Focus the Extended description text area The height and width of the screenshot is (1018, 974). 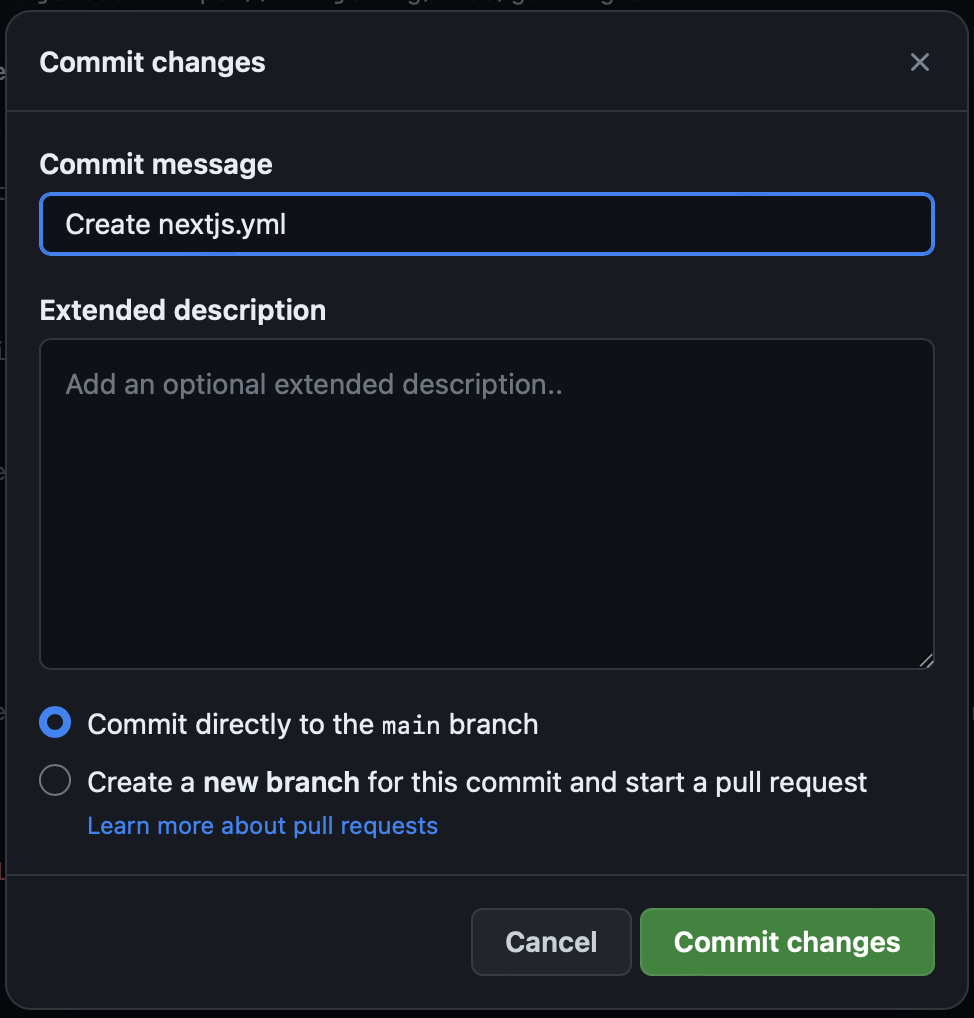coord(487,504)
